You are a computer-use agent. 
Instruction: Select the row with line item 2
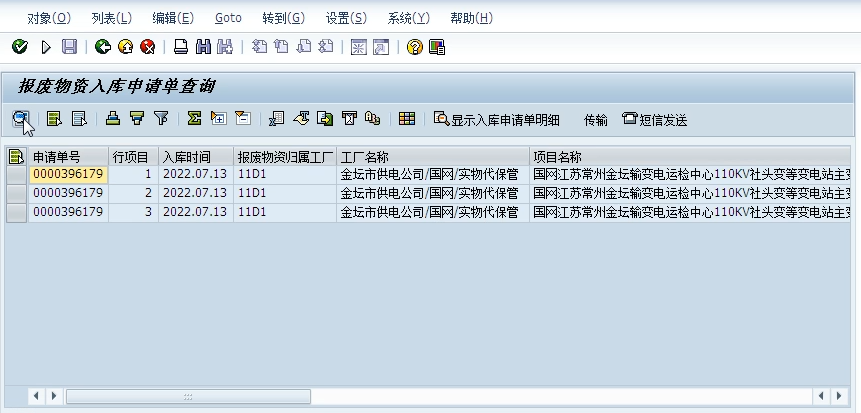pyautogui.click(x=17, y=193)
